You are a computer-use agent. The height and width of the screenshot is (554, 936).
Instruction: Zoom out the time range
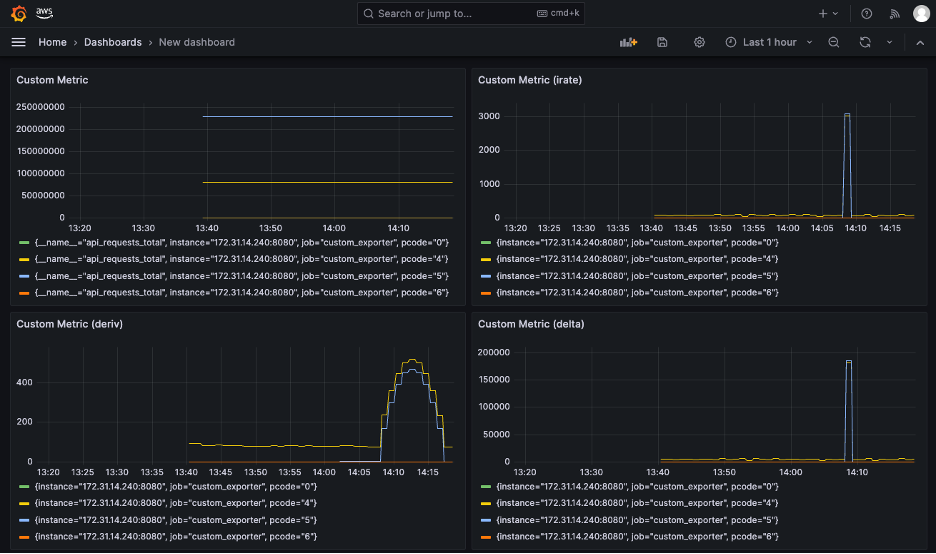(833, 42)
